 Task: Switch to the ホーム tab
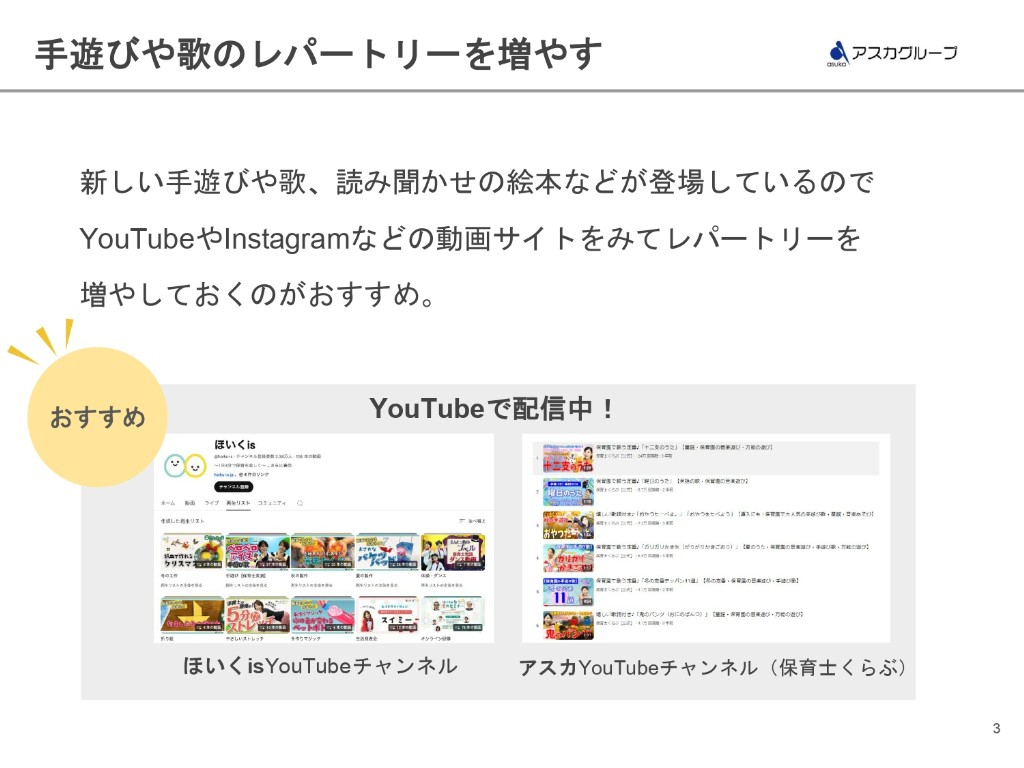(167, 502)
